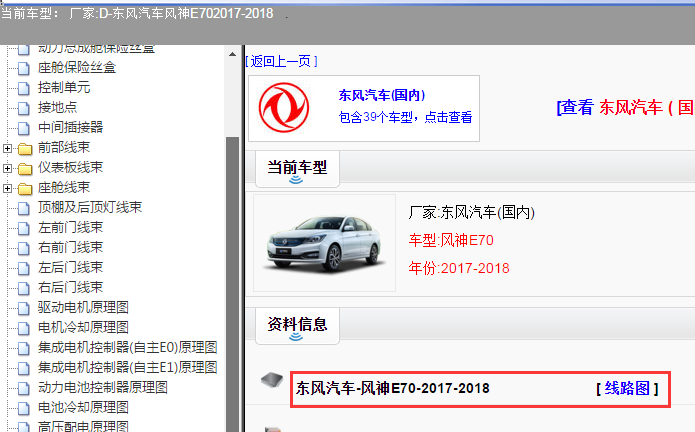This screenshot has width=695, height=432.
Task: Click the folder icon of 仪表板线束
Action: tap(25, 168)
